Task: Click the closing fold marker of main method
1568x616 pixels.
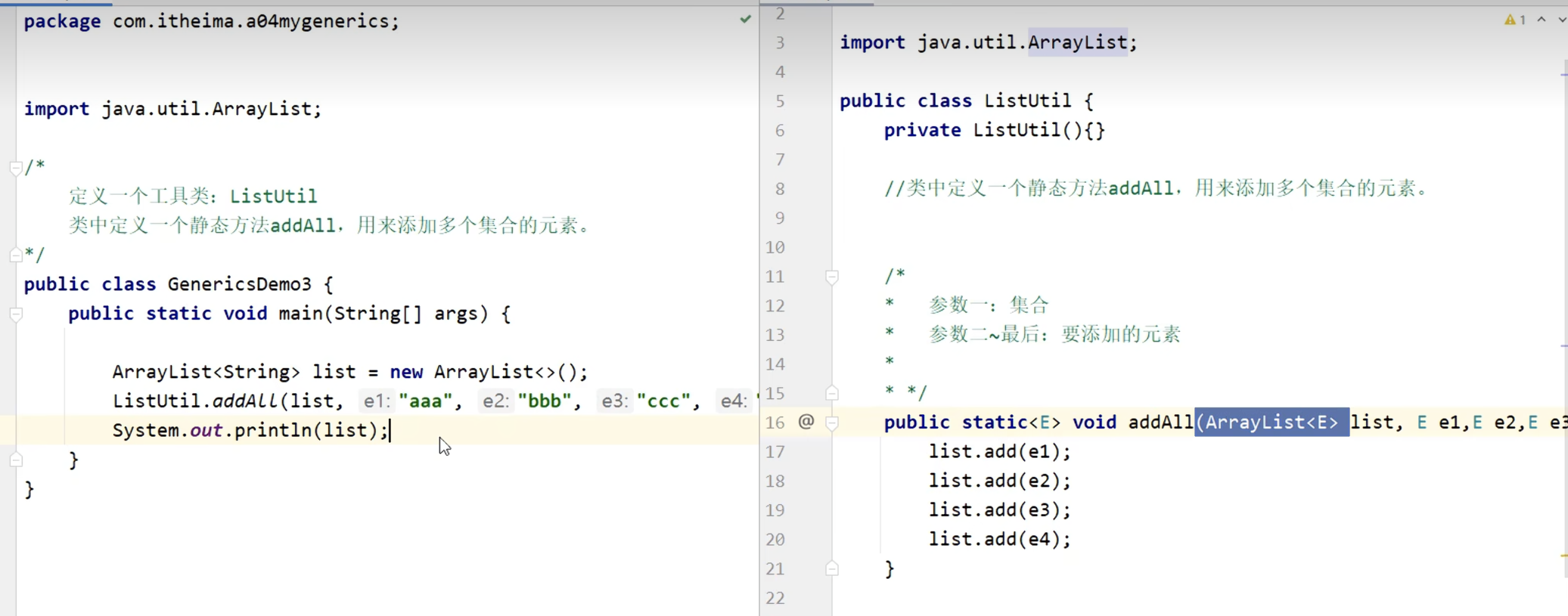Action: point(16,460)
